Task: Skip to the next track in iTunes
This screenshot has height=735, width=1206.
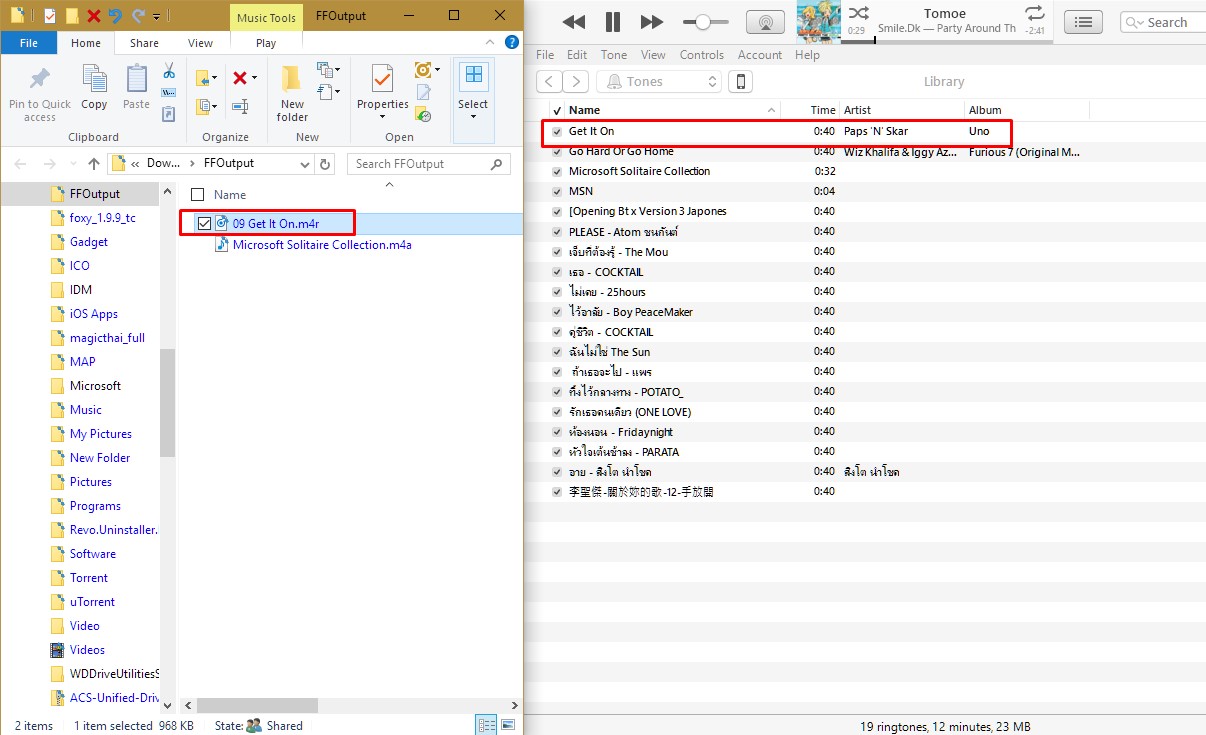Action: [651, 22]
